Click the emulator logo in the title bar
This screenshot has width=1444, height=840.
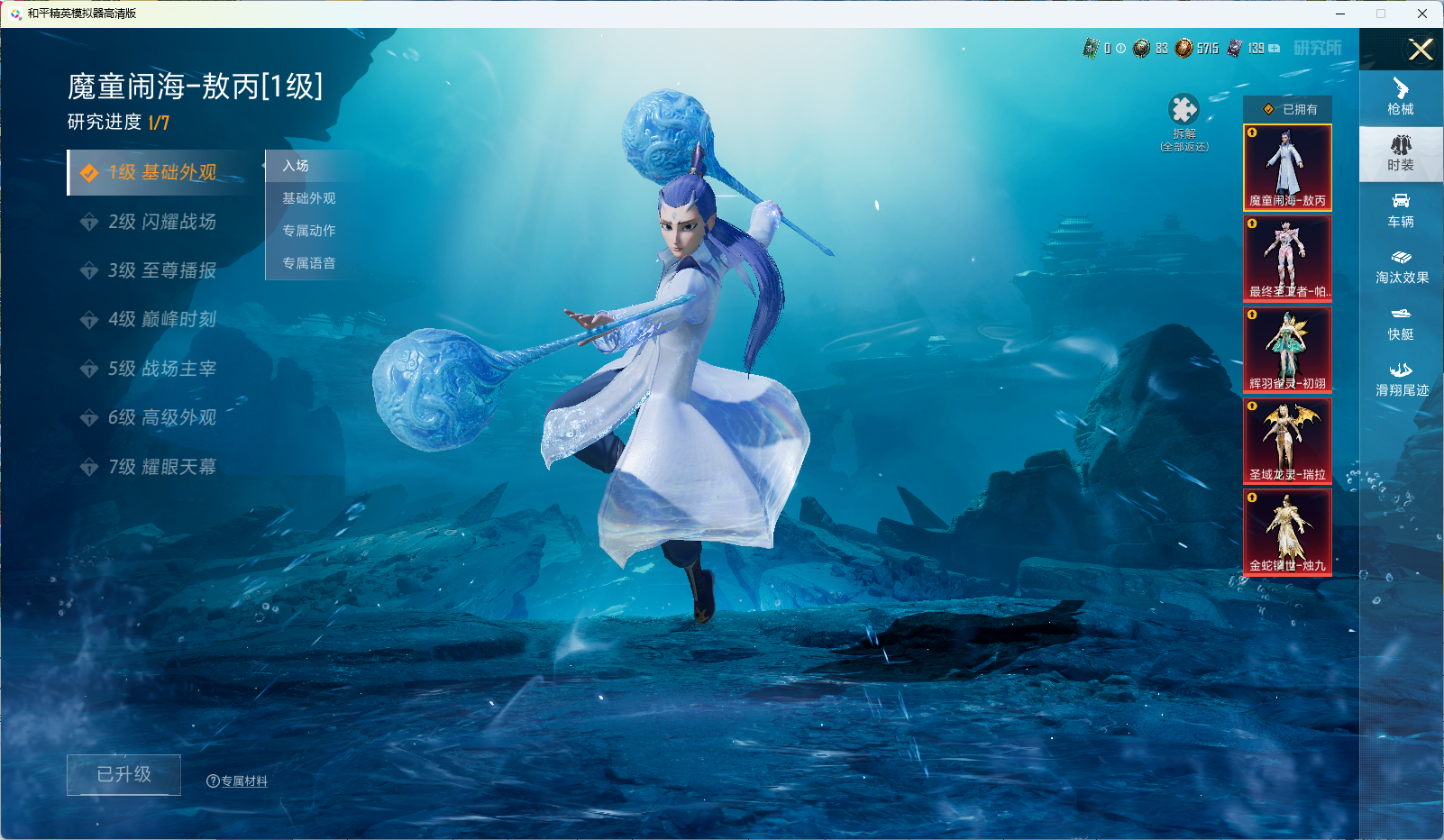pyautogui.click(x=15, y=14)
